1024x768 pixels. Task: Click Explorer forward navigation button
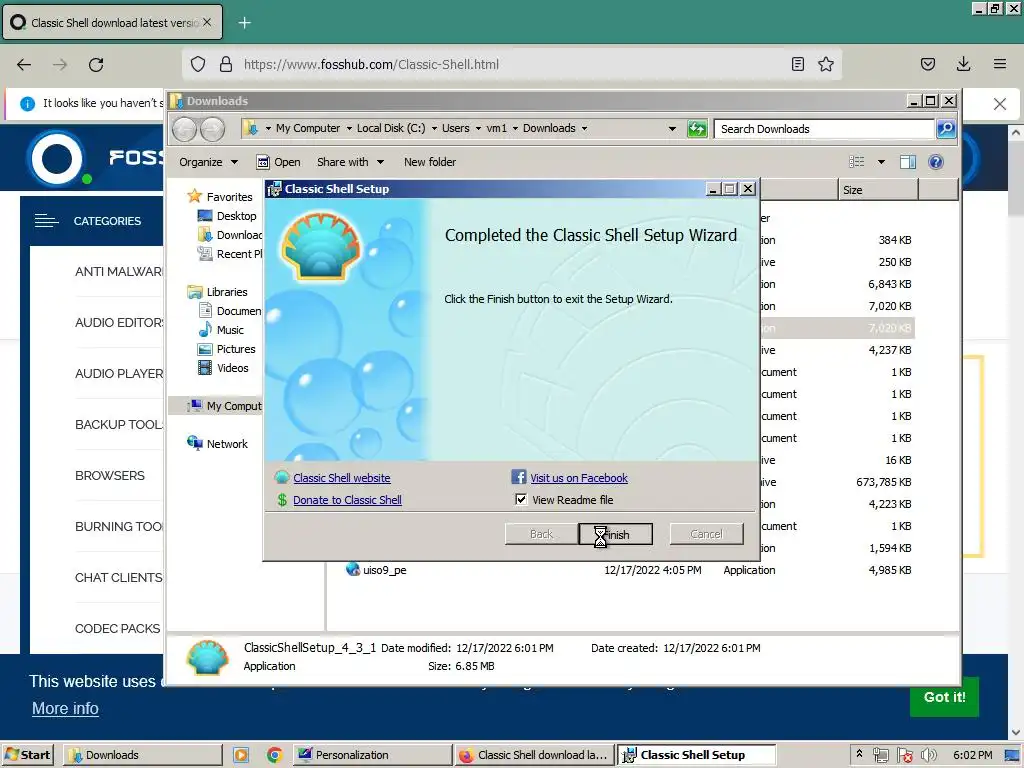pos(212,129)
